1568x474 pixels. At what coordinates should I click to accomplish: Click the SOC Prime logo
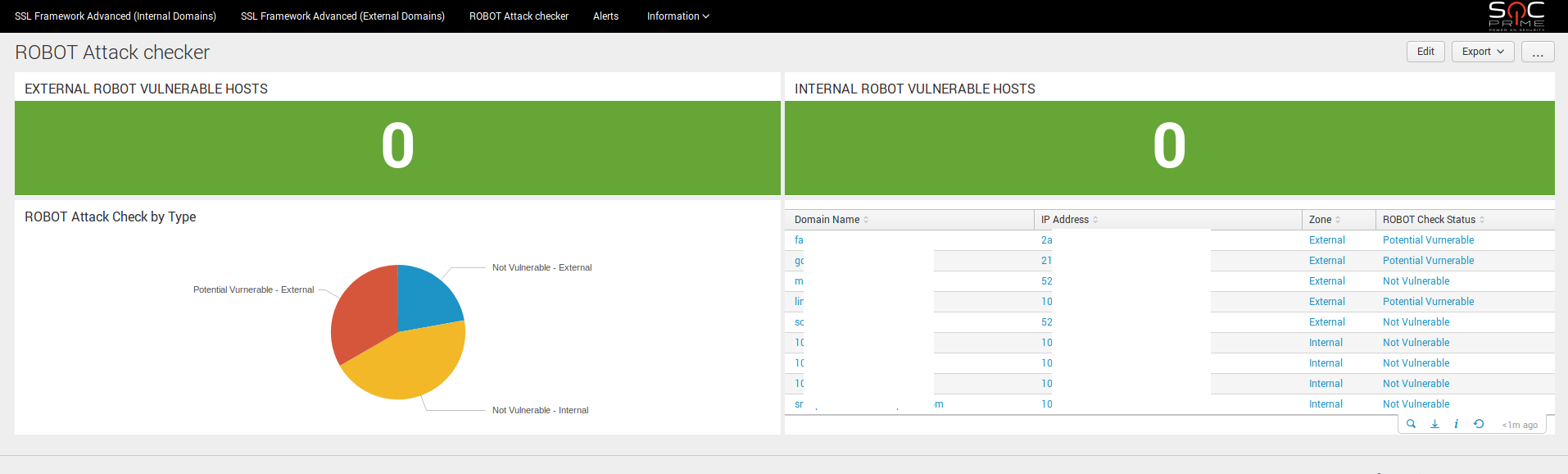(1516, 16)
